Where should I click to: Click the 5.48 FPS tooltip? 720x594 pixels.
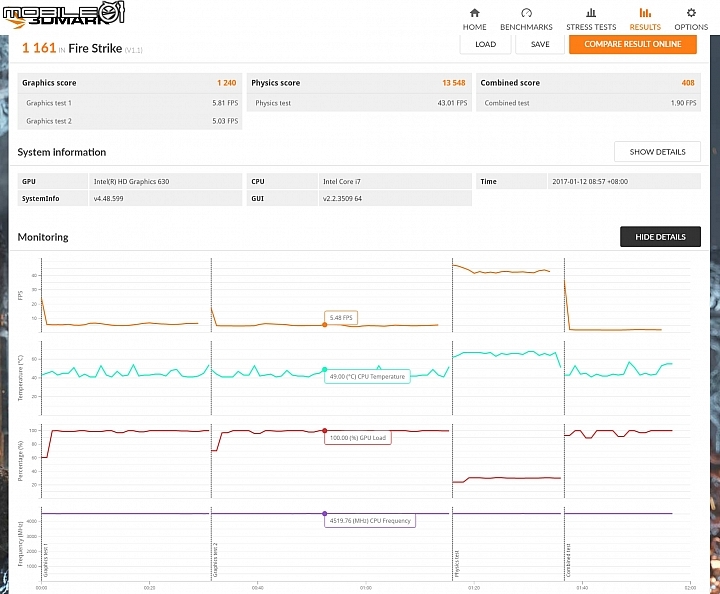click(x=341, y=318)
